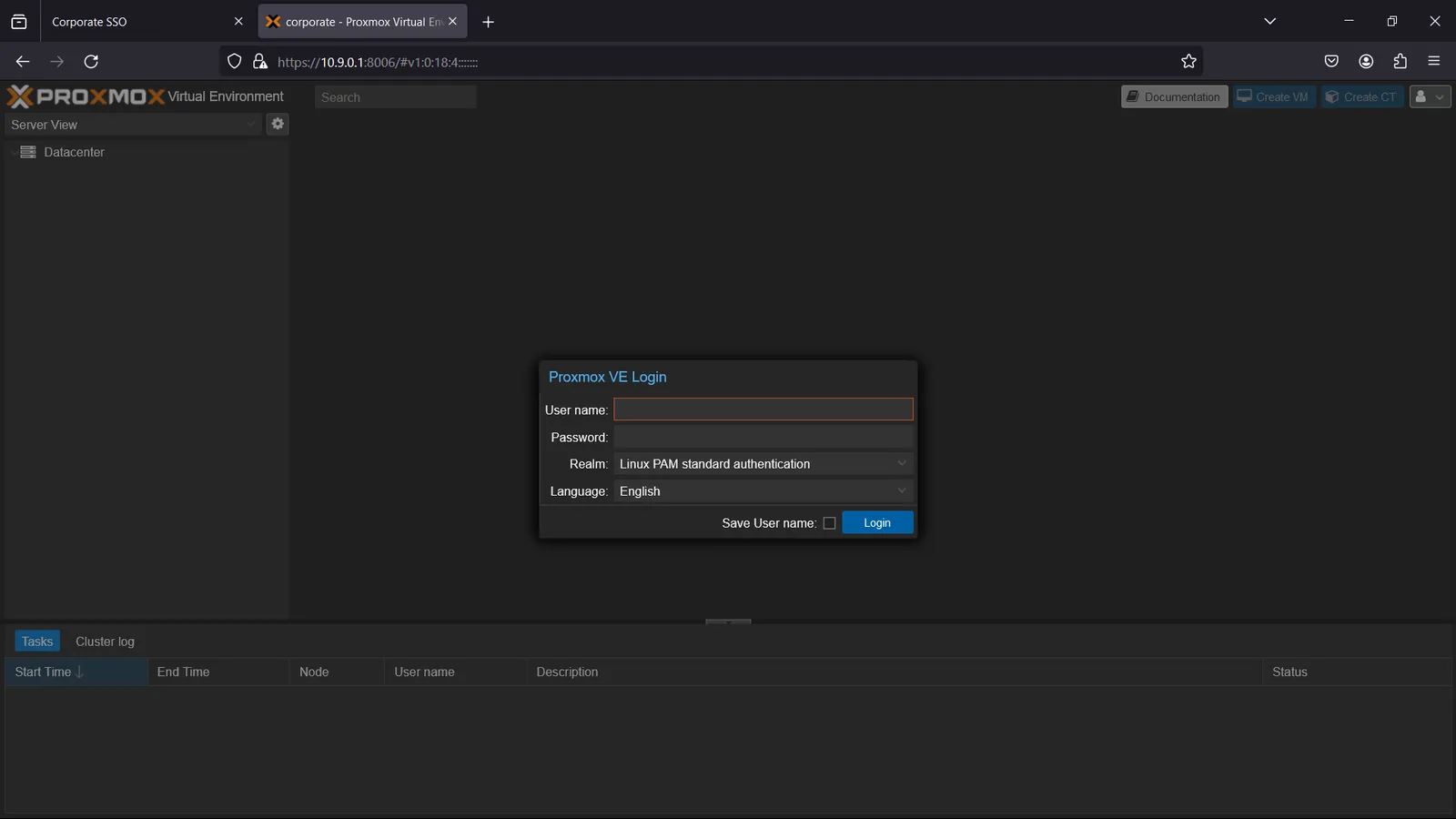Click the Save to Pocket icon

click(1331, 62)
